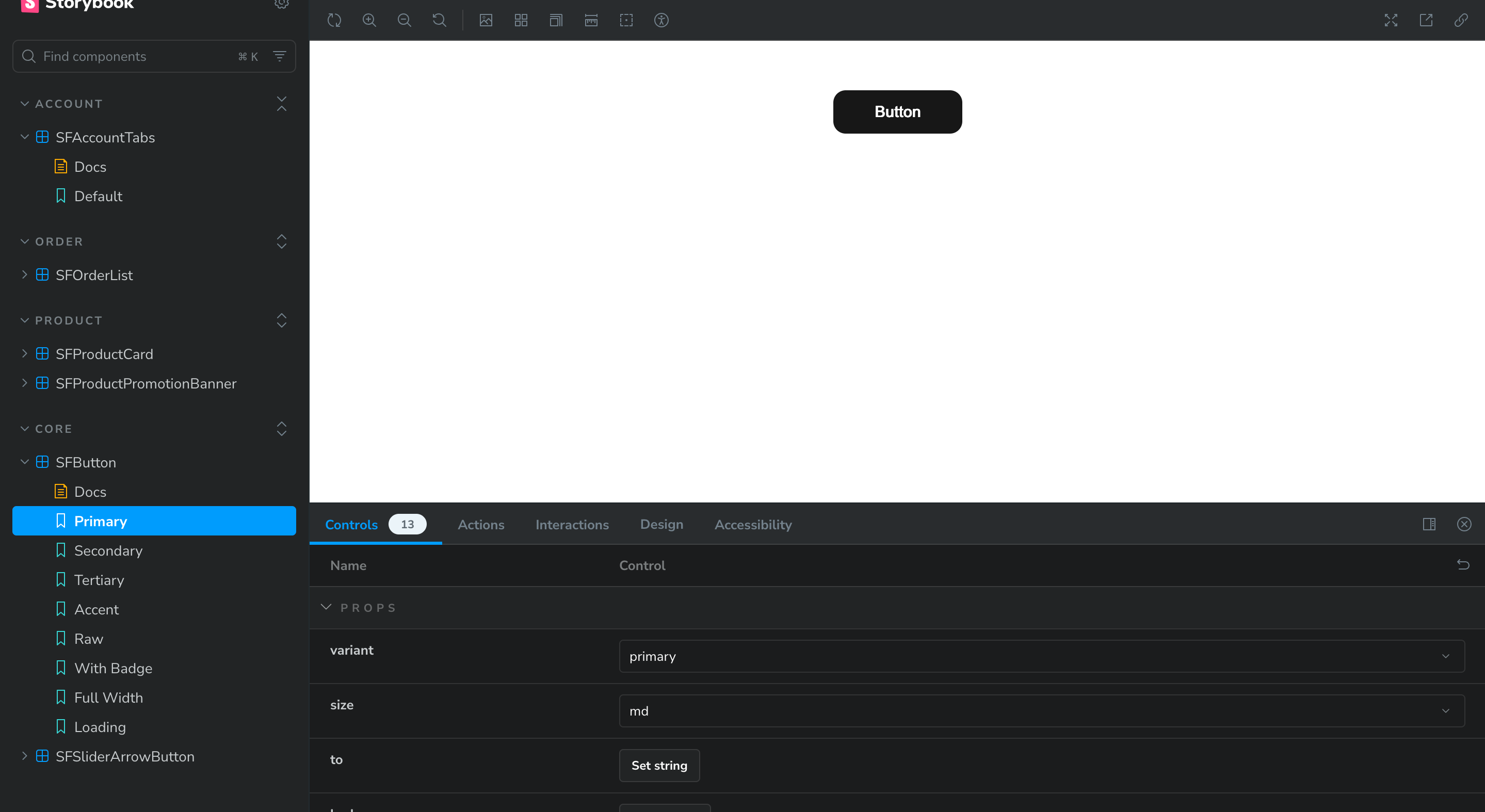Copy the canvas link icon
This screenshot has width=1485, height=812.
pos(1461,20)
